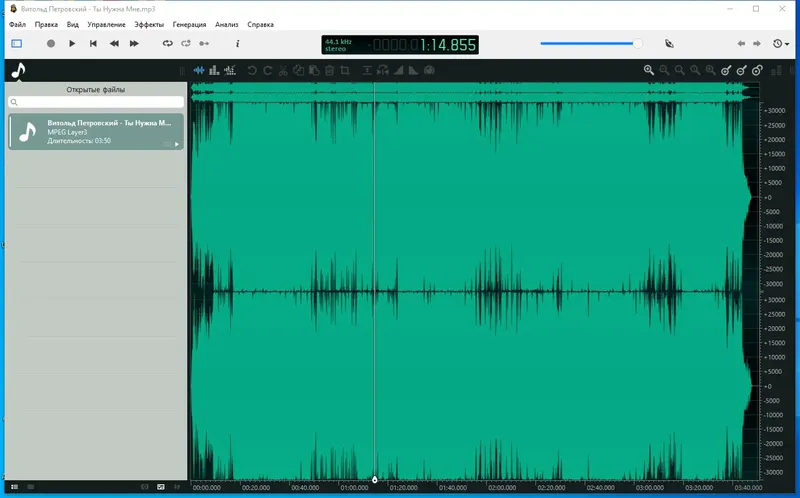
Task: Go forward with the right arrow icon
Action: (x=757, y=43)
